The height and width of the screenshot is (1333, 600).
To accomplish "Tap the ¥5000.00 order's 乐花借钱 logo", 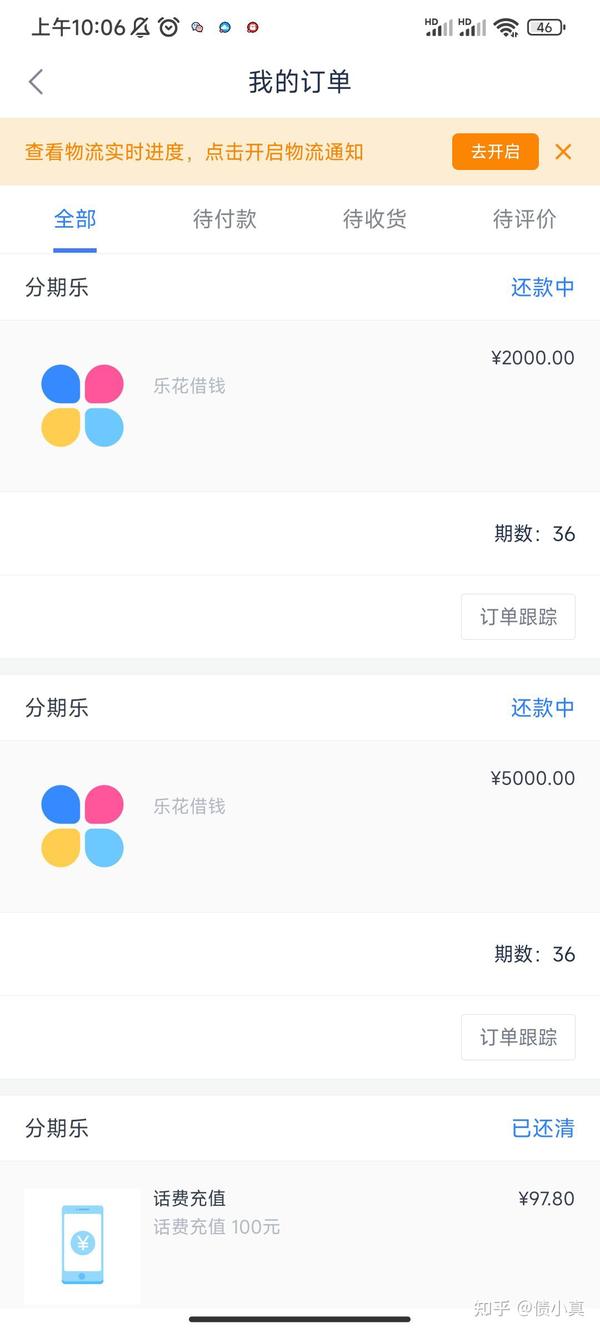I will pyautogui.click(x=82, y=826).
